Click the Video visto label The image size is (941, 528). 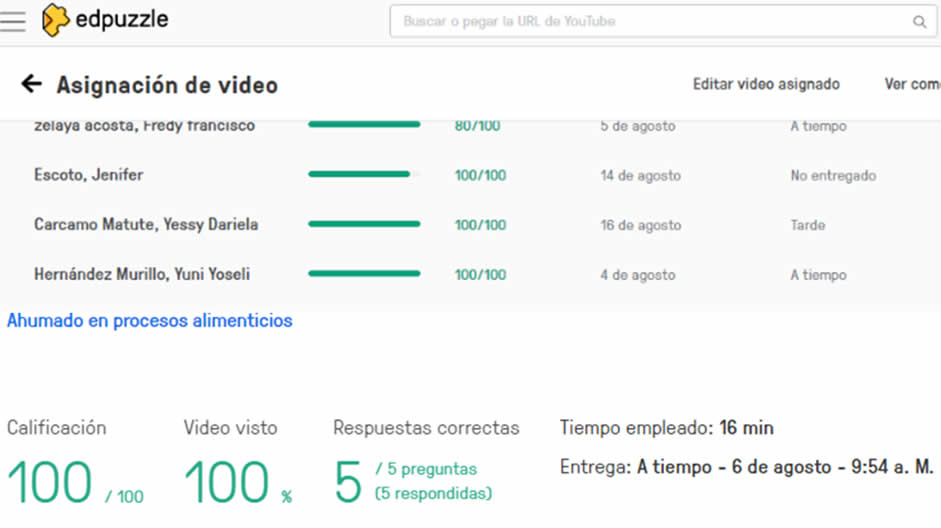(230, 428)
